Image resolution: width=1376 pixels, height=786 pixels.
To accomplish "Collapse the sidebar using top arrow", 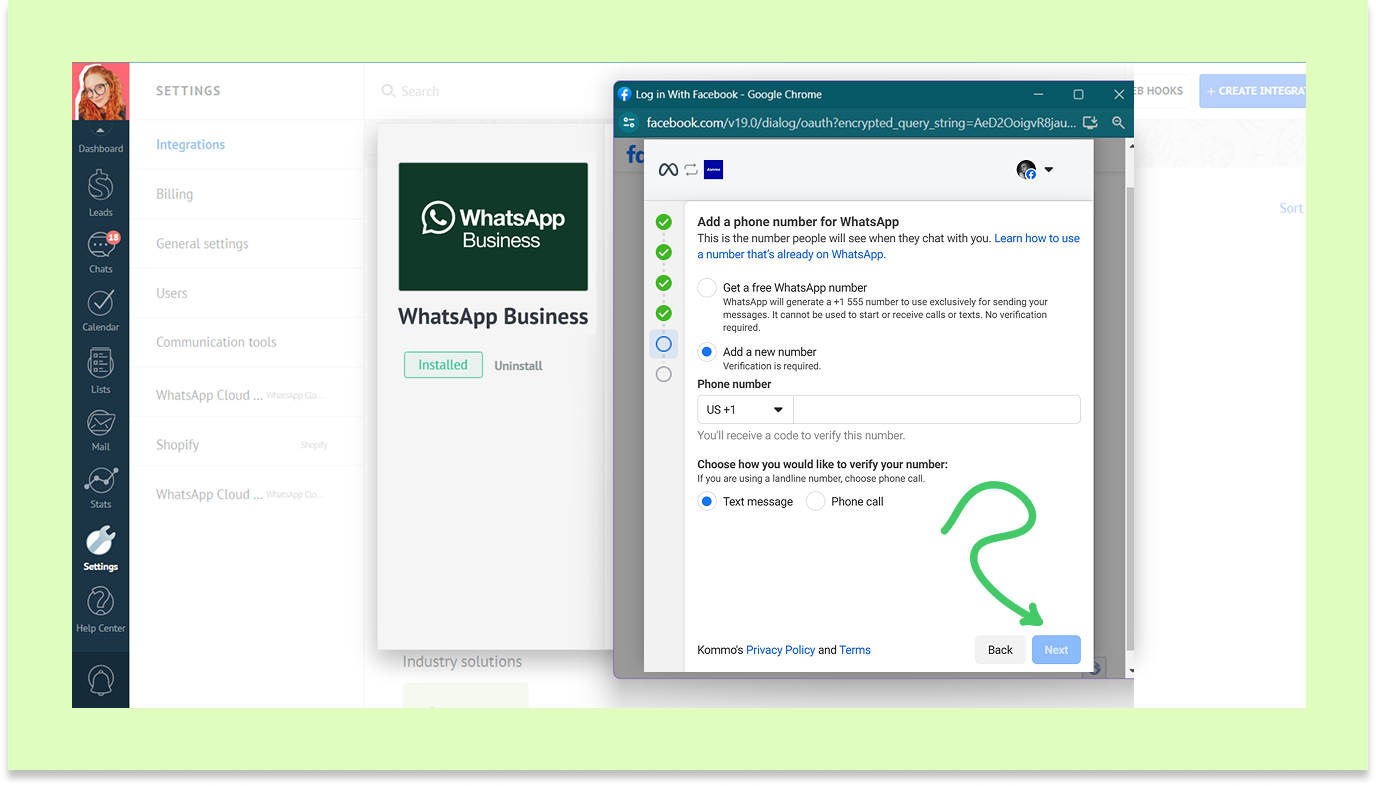I will (x=100, y=131).
